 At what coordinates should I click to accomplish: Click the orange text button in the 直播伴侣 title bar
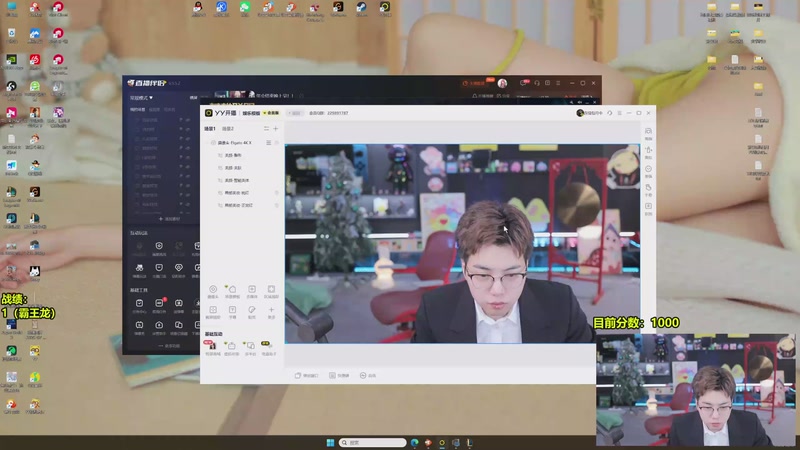[474, 83]
